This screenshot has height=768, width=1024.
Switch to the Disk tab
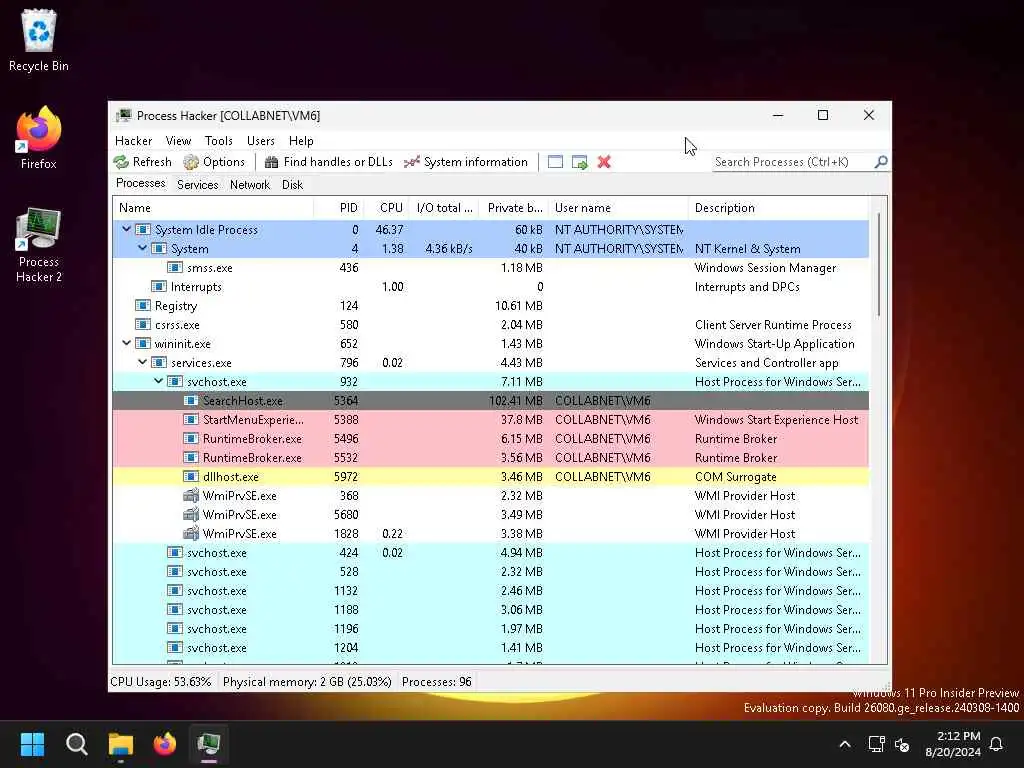[293, 185]
